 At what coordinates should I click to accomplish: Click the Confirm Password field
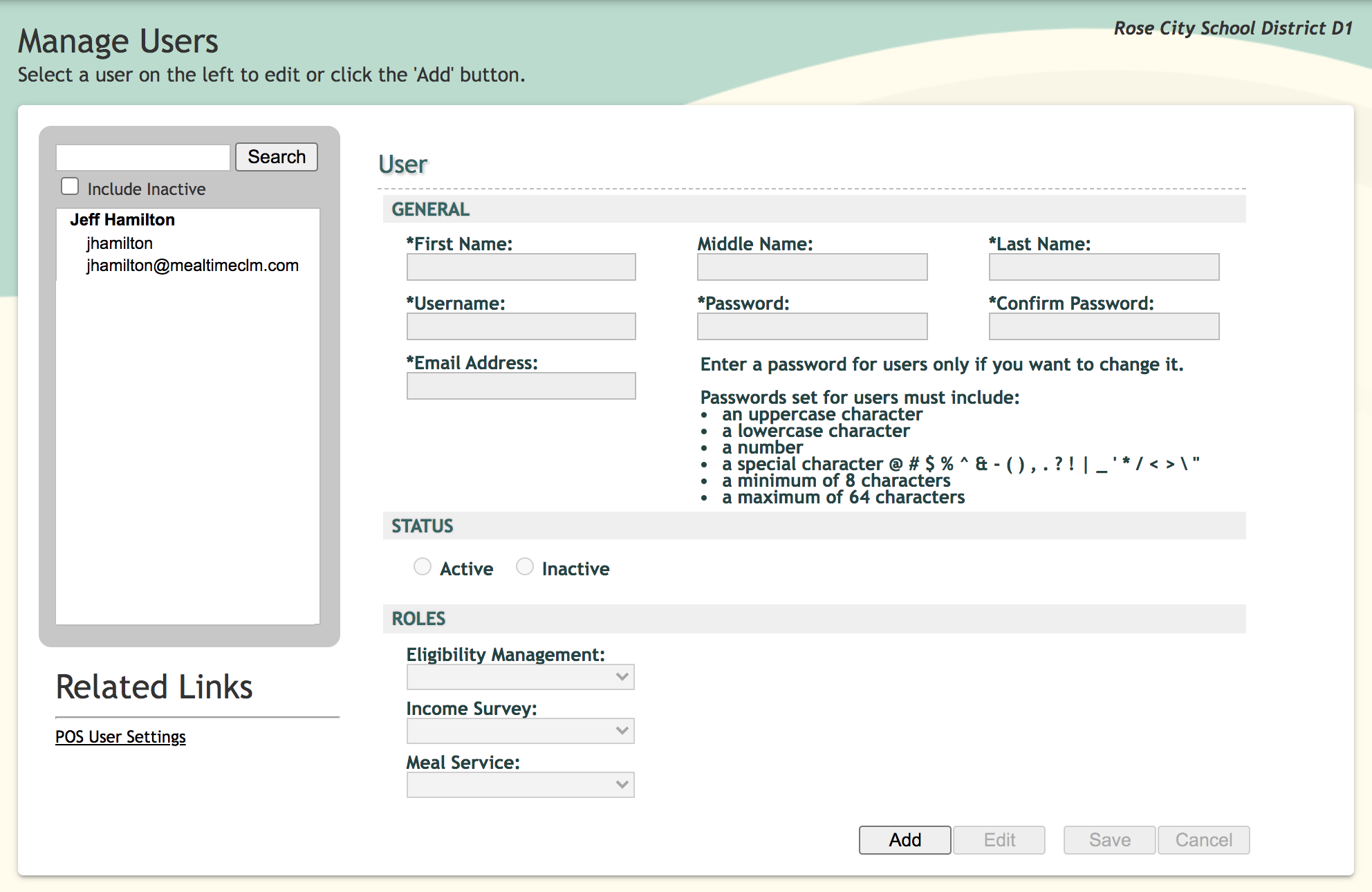pos(1104,326)
